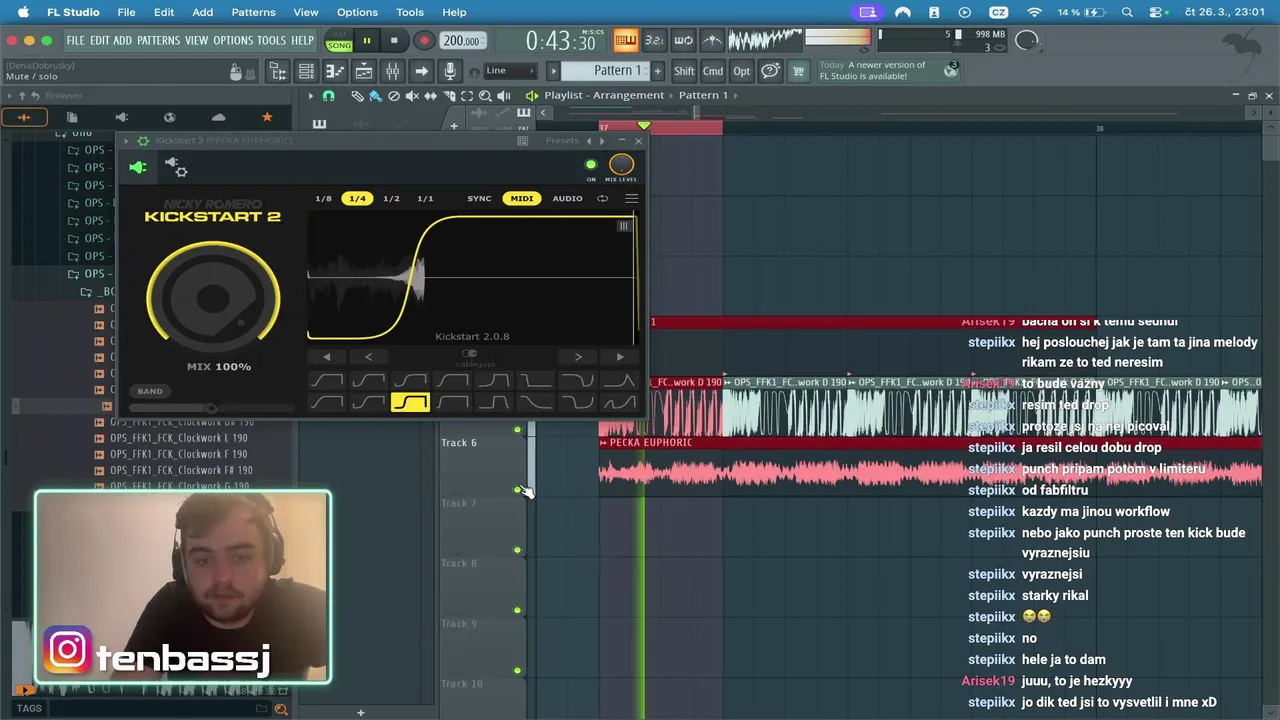Open Help in macOS menu bar
The image size is (1280, 720).
click(454, 12)
